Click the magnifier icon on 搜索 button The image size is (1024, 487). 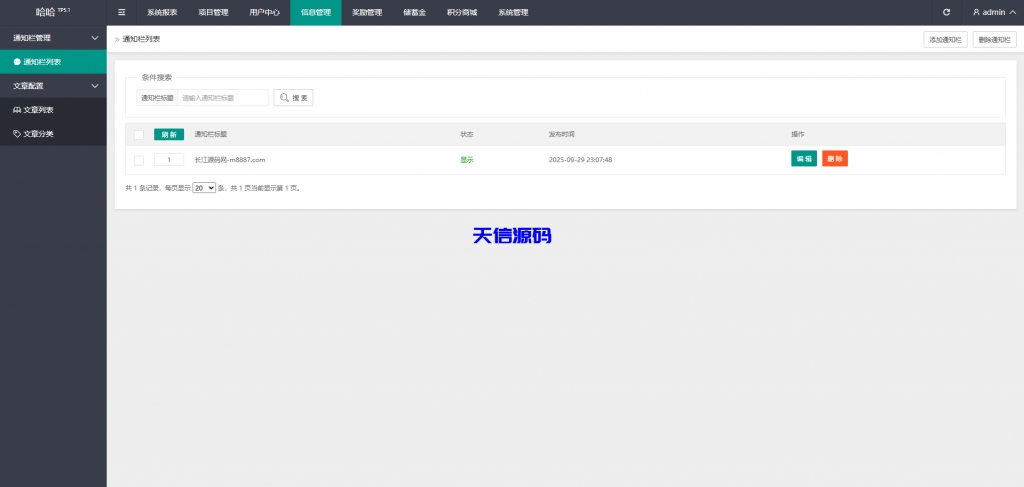pyautogui.click(x=284, y=98)
